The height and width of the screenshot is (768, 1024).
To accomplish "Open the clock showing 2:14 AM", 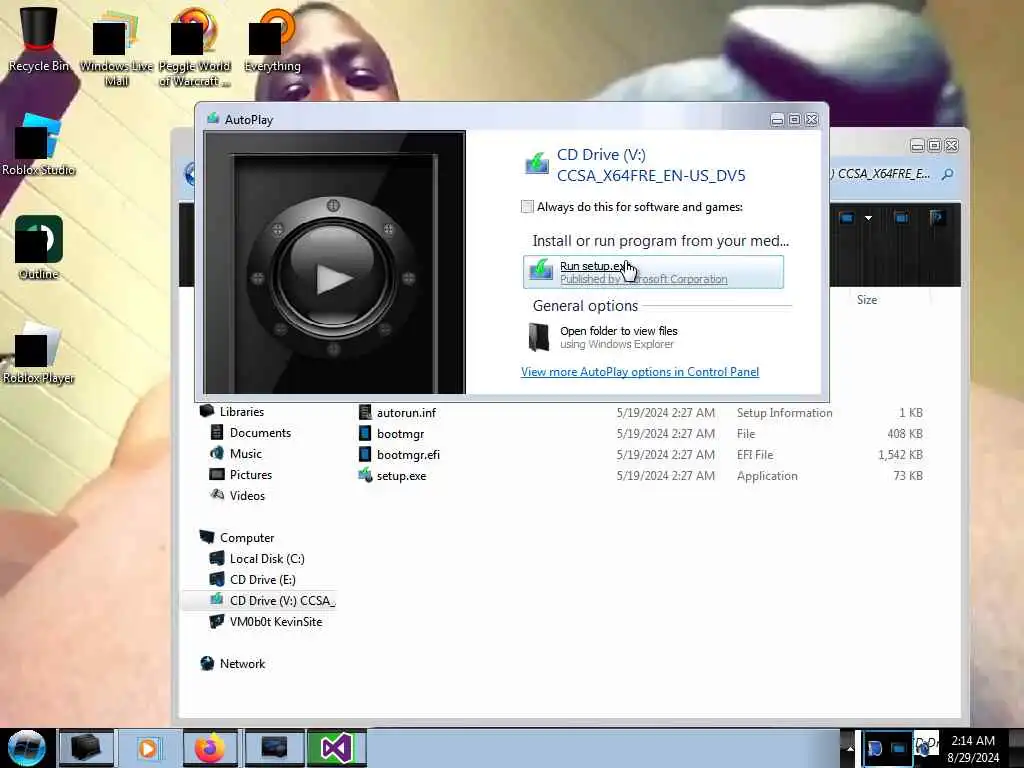I will pos(973,749).
